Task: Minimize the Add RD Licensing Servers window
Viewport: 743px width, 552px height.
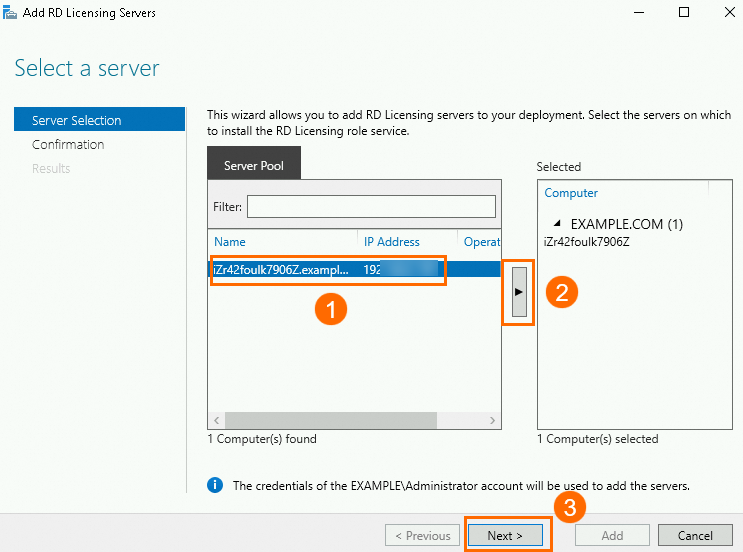Action: coord(639,12)
